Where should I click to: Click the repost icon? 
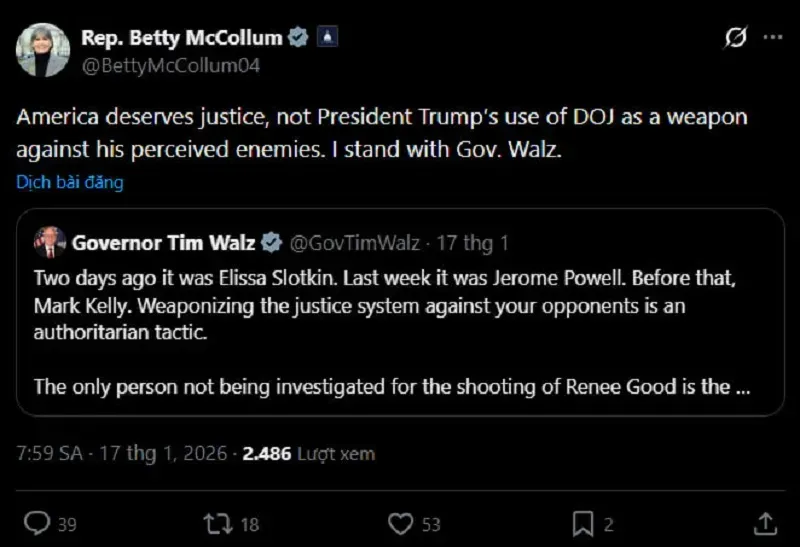[216, 522]
